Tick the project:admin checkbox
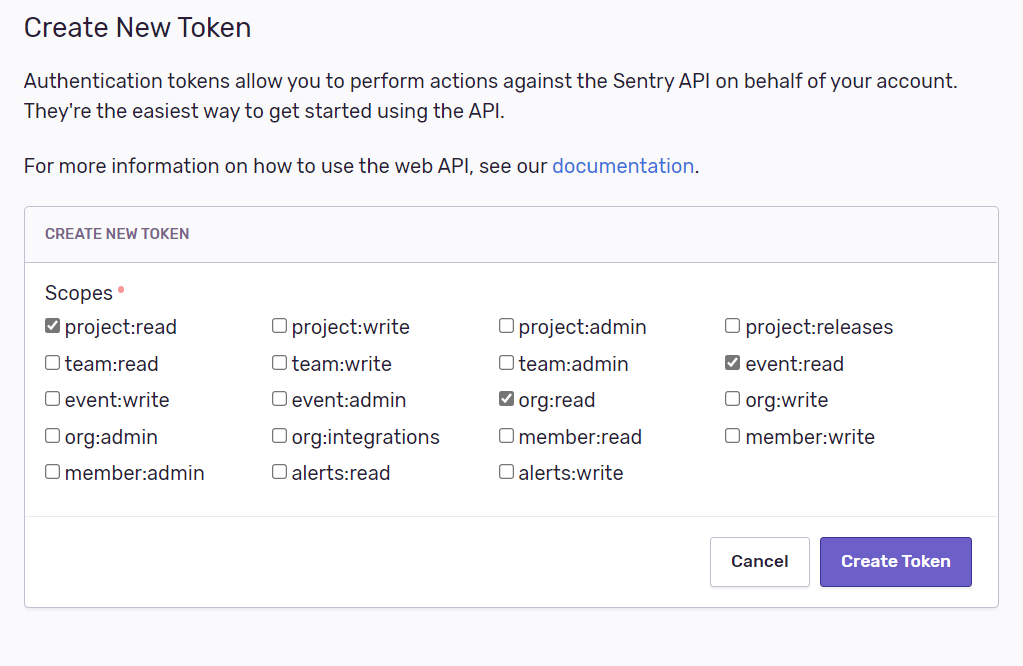This screenshot has height=666, width=1023. click(x=507, y=326)
